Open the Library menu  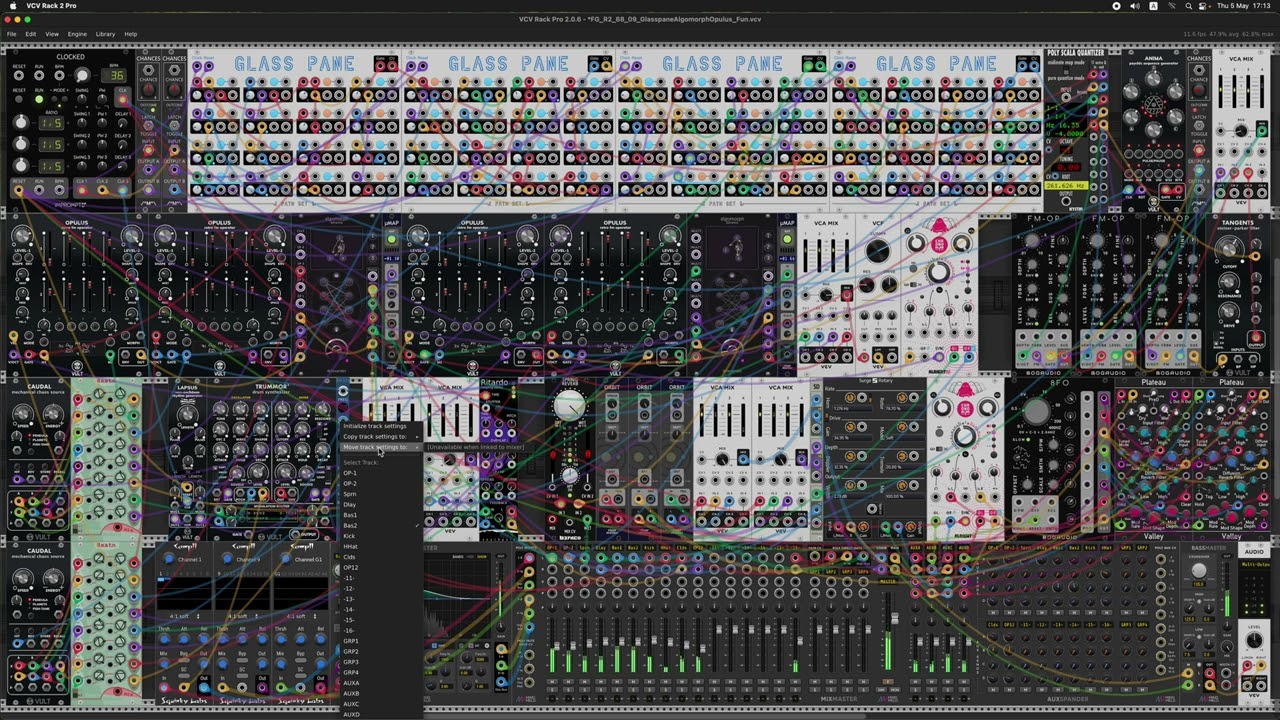105,34
